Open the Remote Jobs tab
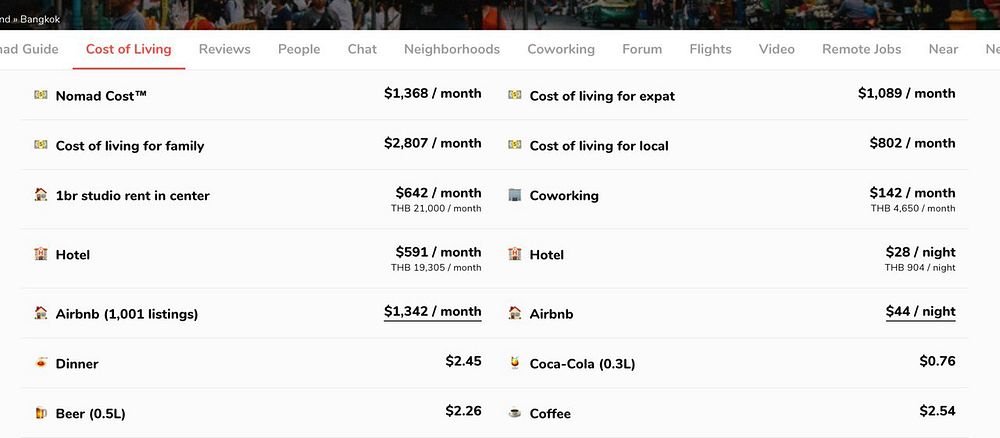The image size is (1000, 438). pos(861,49)
